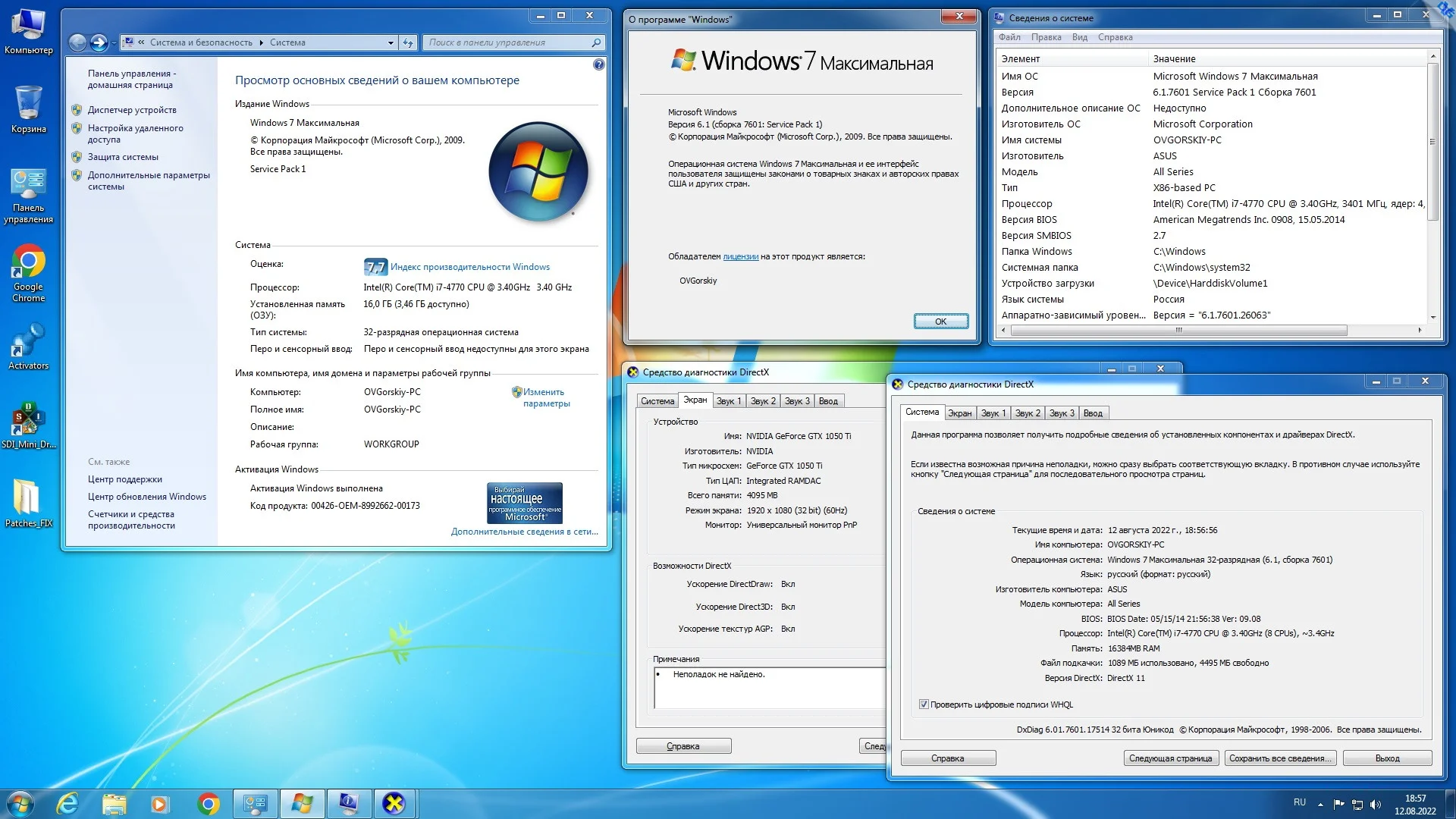Switch to Экран tab in front DirectX window
Image resolution: width=1456 pixels, height=819 pixels.
pyautogui.click(x=959, y=413)
